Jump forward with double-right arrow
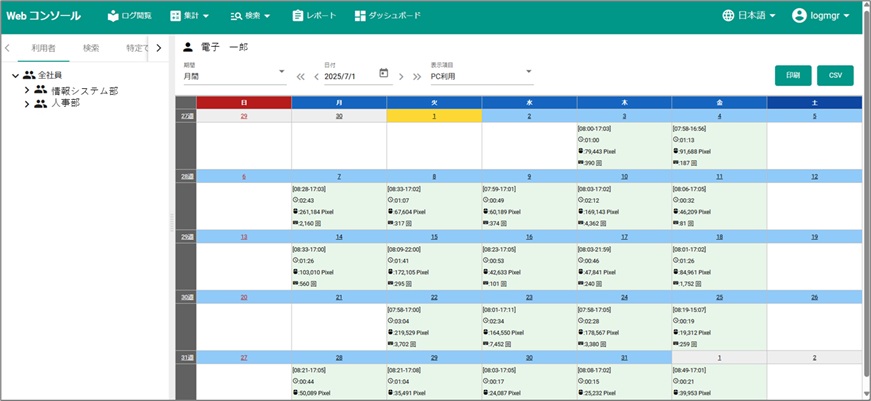The height and width of the screenshot is (401, 871). 417,76
